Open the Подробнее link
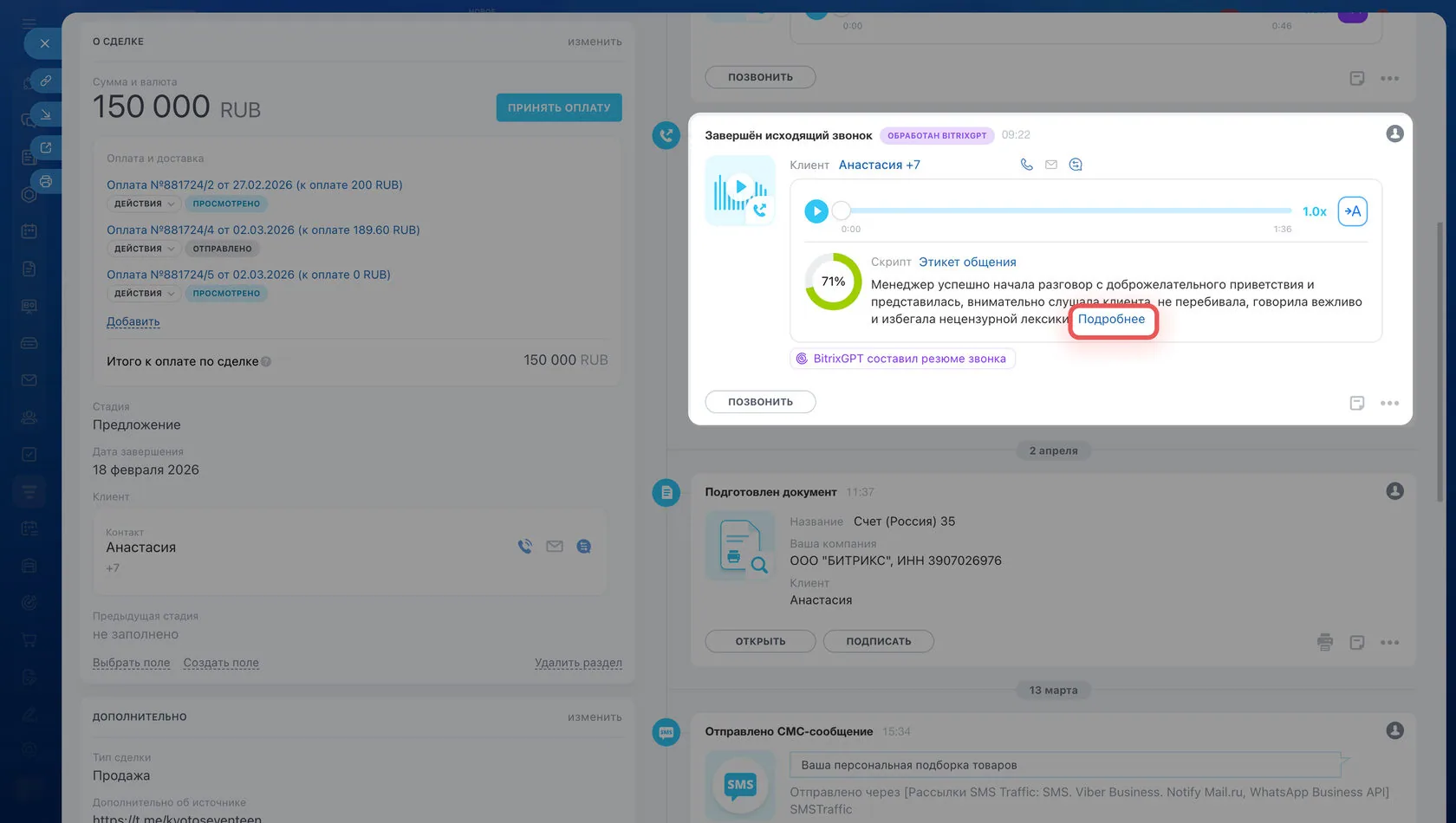This screenshot has width=1456, height=823. pyautogui.click(x=1111, y=319)
